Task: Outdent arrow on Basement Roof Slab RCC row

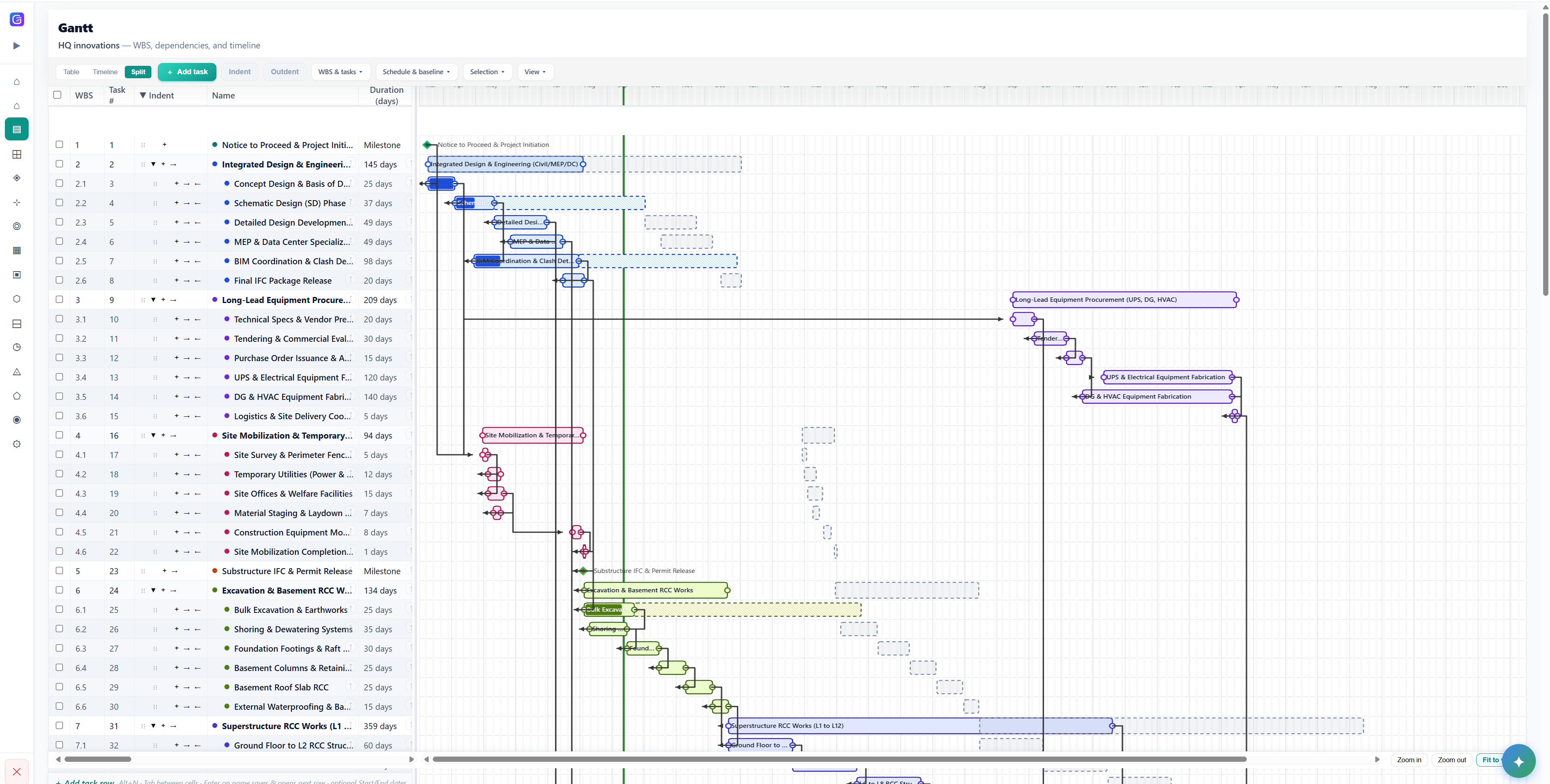Action: click(197, 687)
